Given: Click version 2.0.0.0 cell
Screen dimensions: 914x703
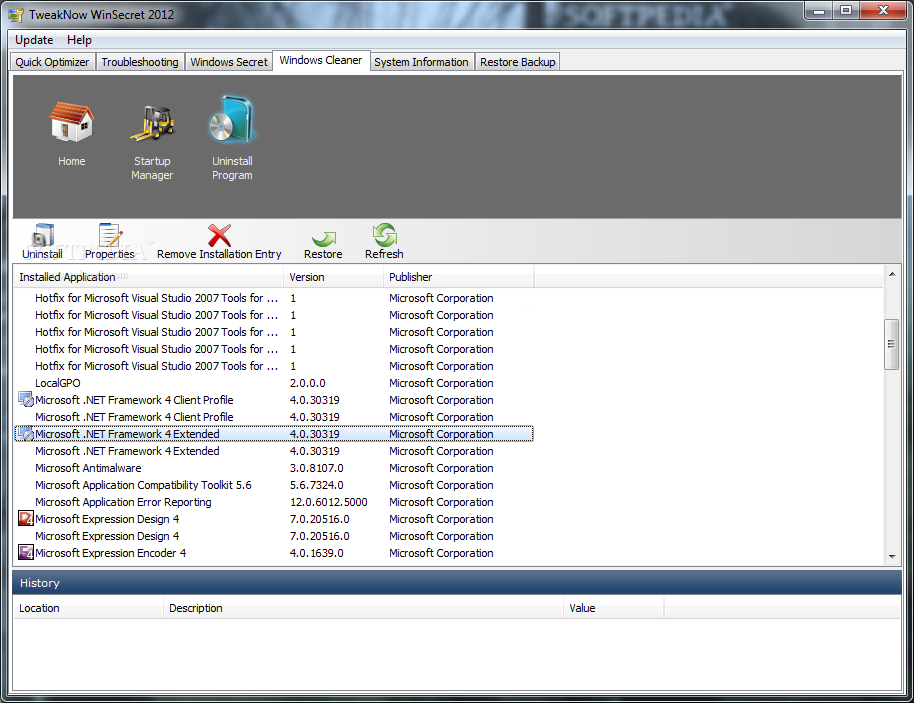Looking at the screenshot, I should pos(308,383).
